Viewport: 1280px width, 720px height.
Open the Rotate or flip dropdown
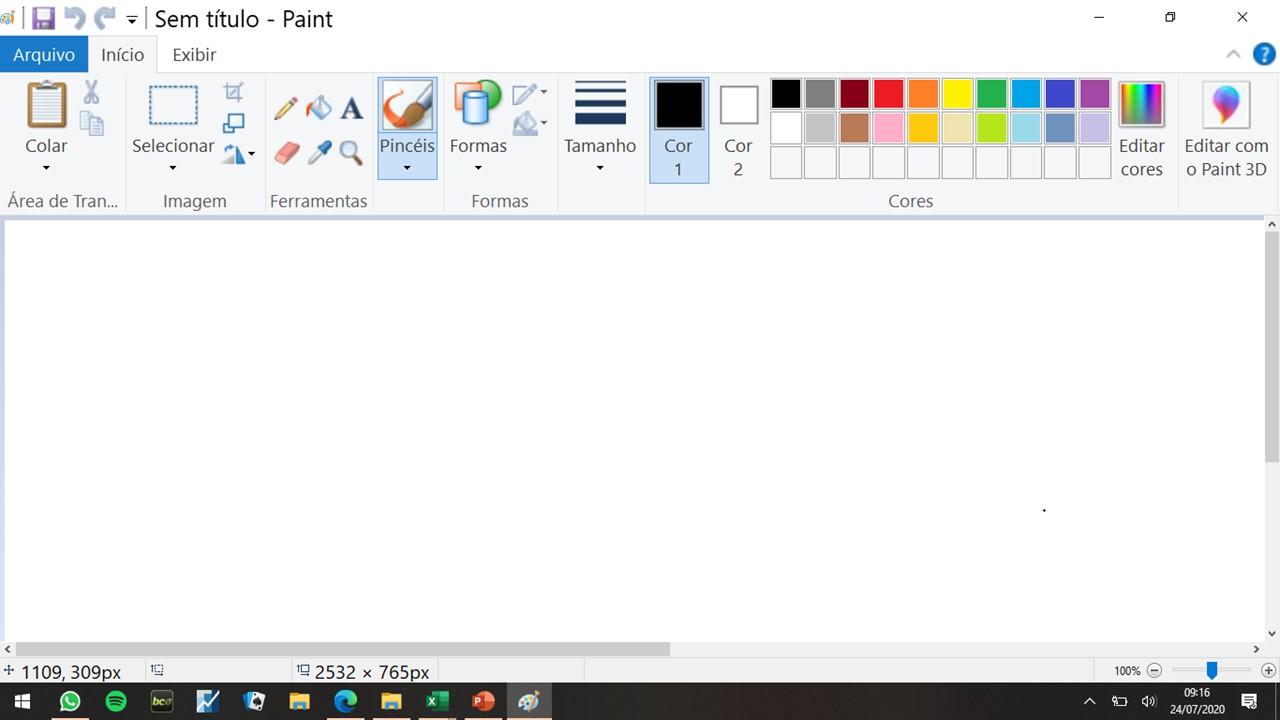239,154
